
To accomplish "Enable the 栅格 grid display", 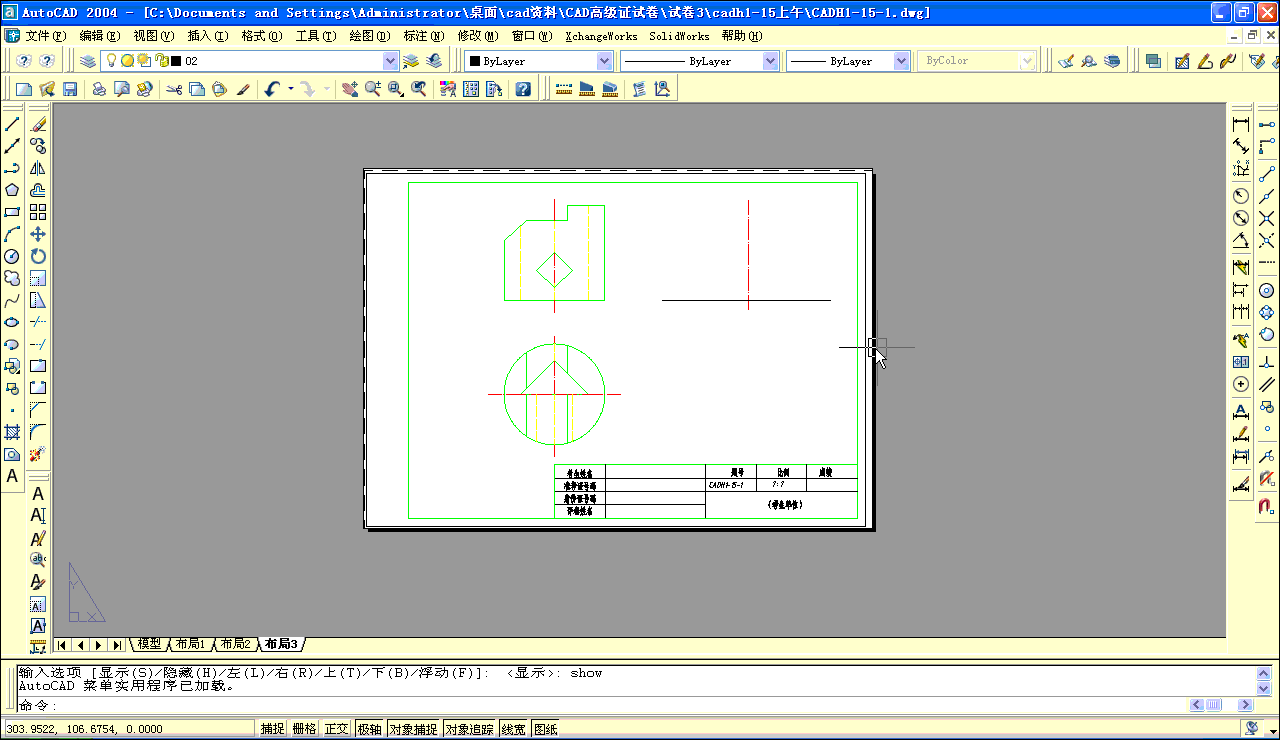I will pyautogui.click(x=303, y=728).
